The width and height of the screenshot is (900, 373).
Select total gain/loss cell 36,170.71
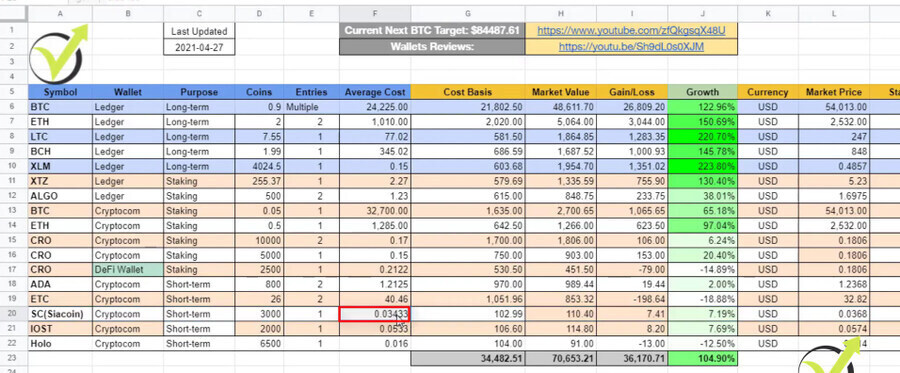pos(632,359)
